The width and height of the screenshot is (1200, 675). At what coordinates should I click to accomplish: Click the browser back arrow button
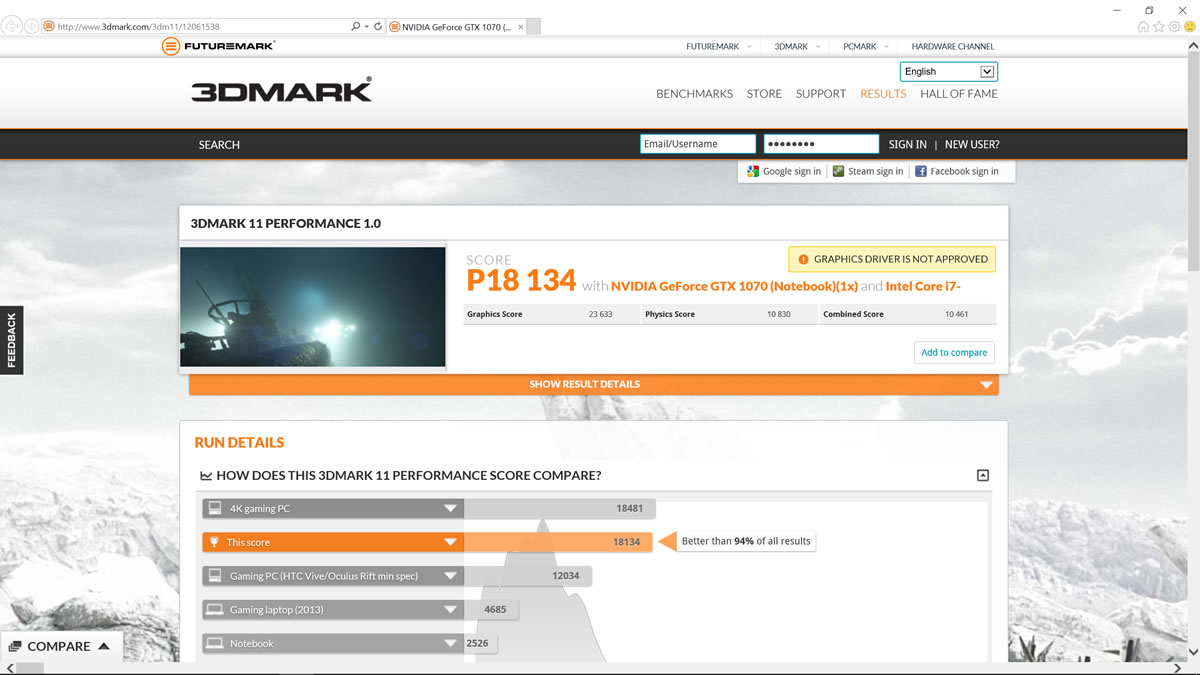pyautogui.click(x=12, y=26)
